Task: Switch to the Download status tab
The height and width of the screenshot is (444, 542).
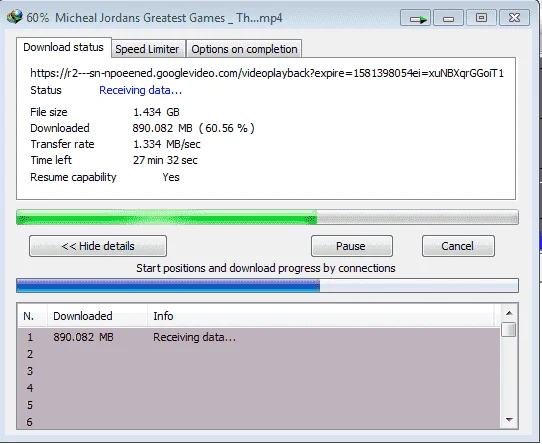Action: click(x=64, y=47)
